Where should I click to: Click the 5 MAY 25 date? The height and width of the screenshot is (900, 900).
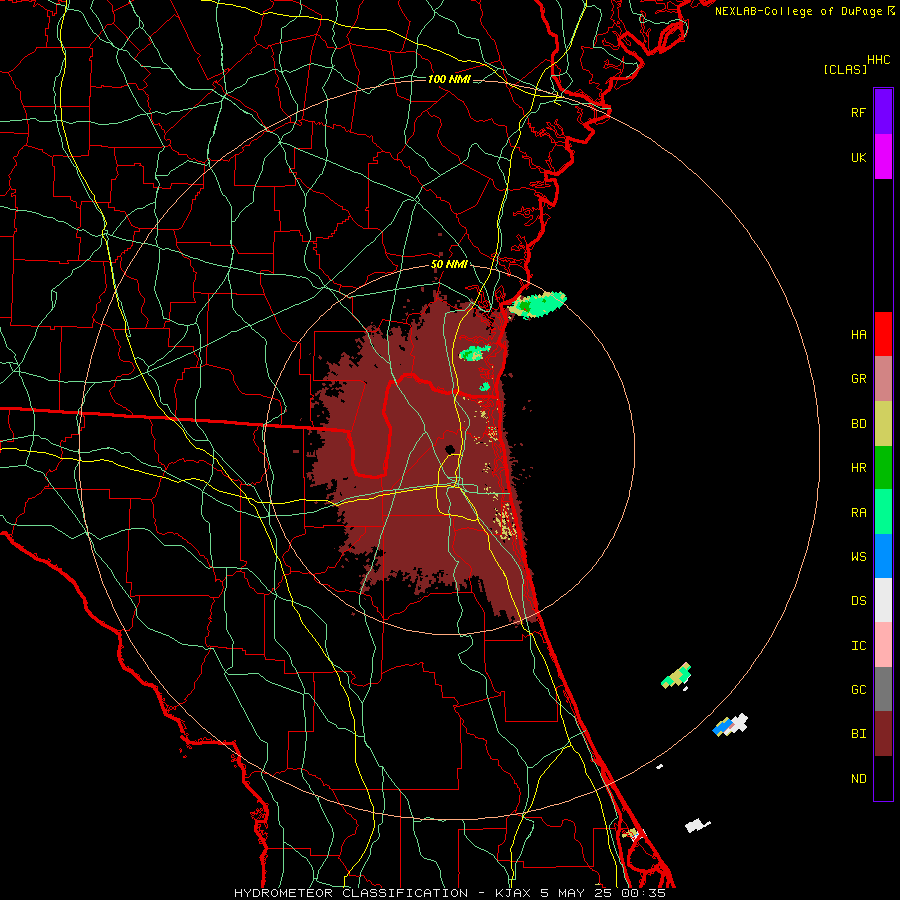pos(577,893)
